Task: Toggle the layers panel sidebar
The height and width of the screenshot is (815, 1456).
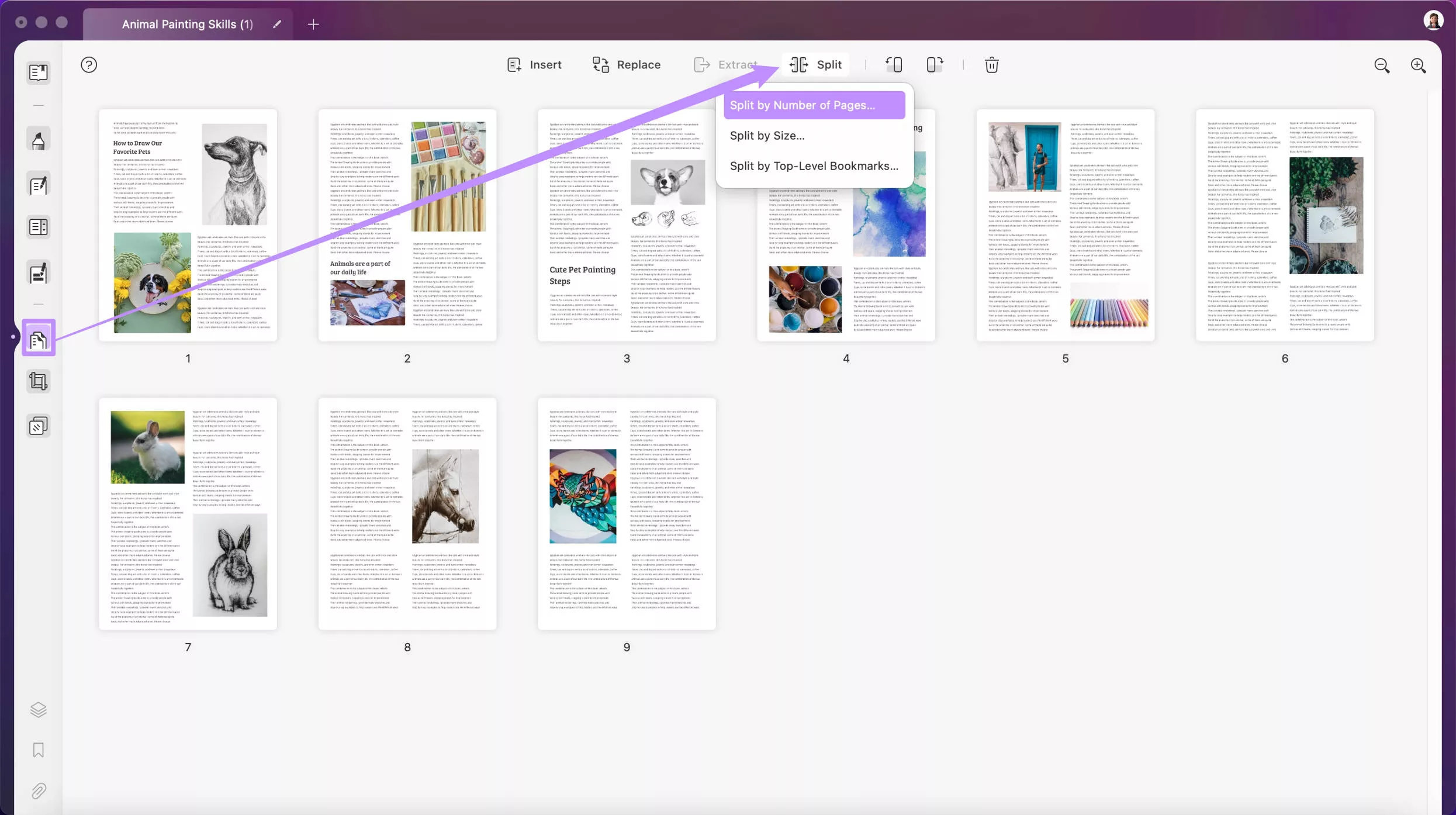Action: tap(39, 710)
